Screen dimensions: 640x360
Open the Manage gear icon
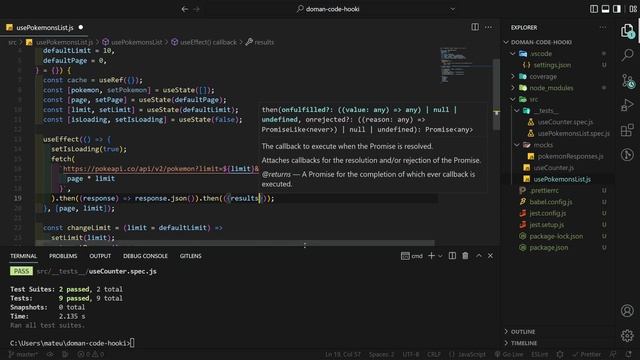(x=627, y=336)
